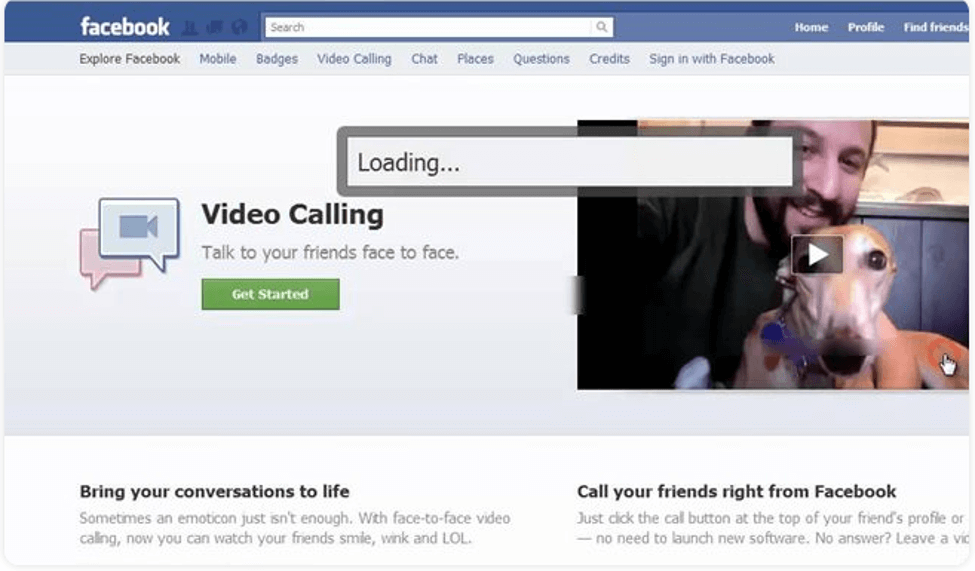975x571 pixels.
Task: Open notifications globe icon in header
Action: (x=239, y=27)
